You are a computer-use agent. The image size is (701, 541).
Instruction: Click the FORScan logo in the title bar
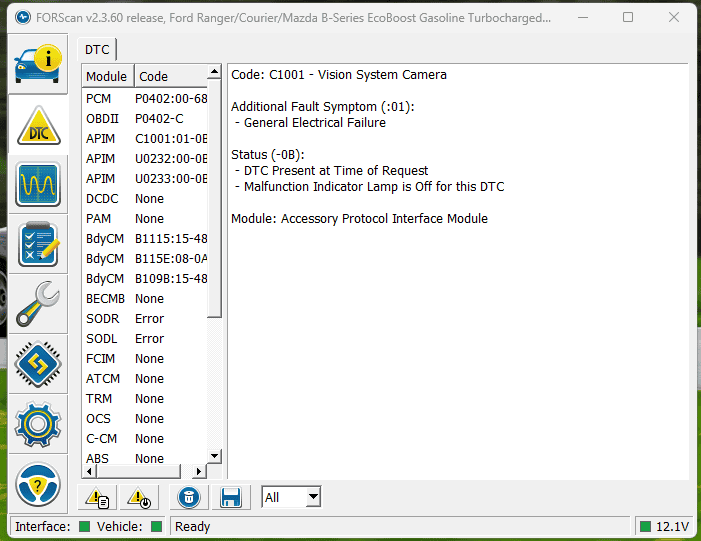coord(23,17)
